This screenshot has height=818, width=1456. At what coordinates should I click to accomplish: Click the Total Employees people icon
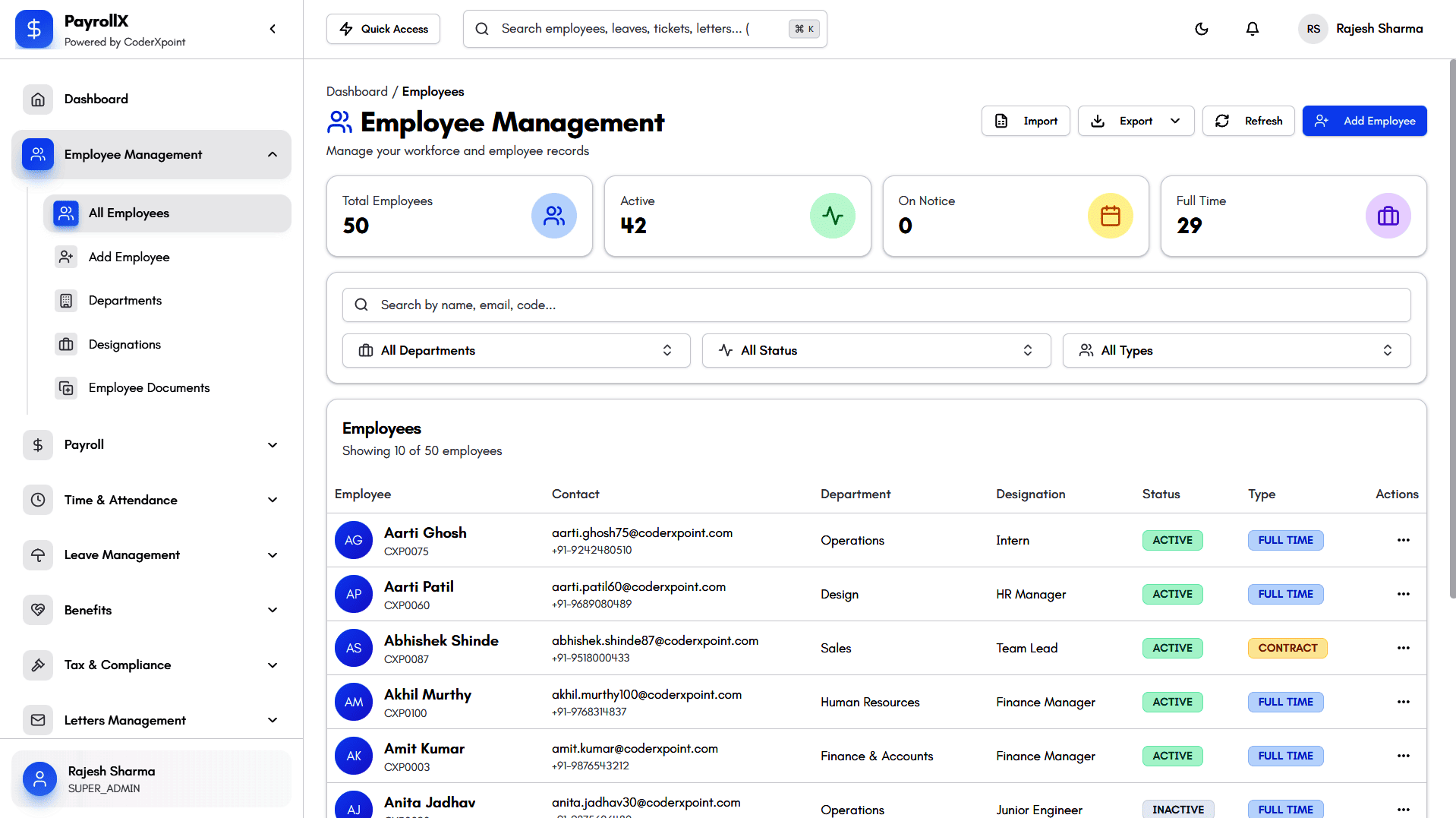coord(553,216)
